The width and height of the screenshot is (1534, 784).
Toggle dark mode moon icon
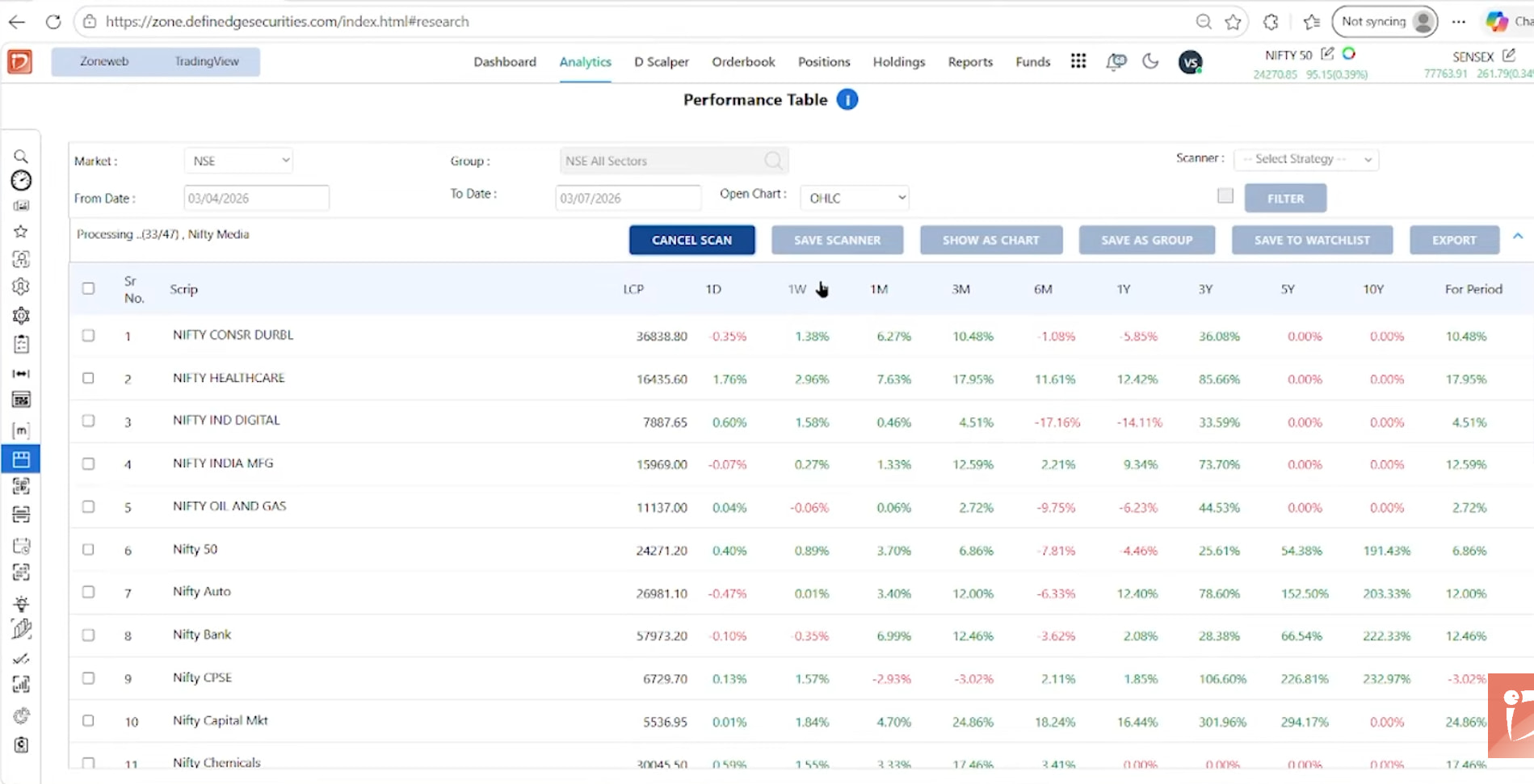[1150, 61]
